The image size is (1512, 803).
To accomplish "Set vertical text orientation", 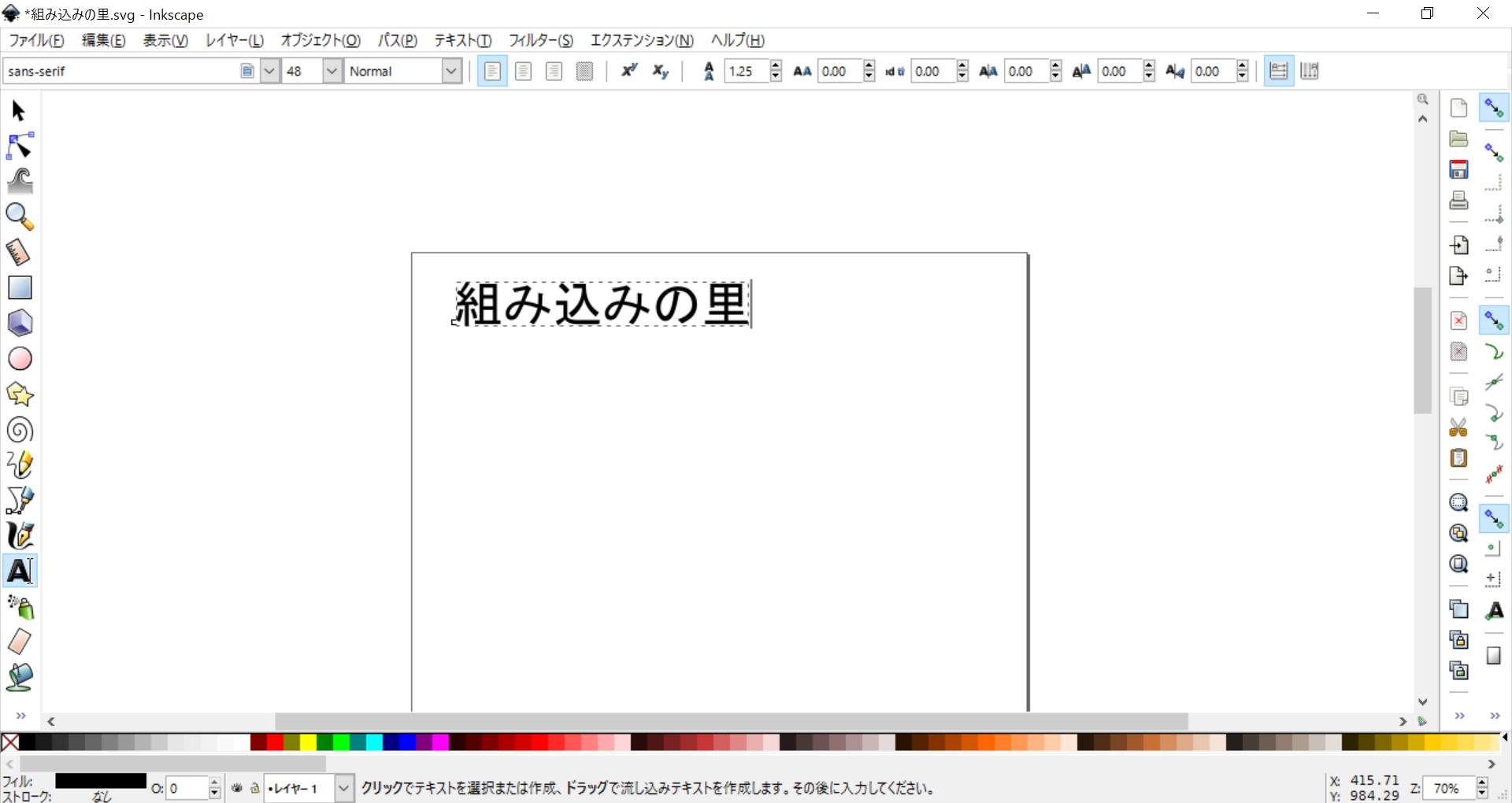I will [1310, 71].
